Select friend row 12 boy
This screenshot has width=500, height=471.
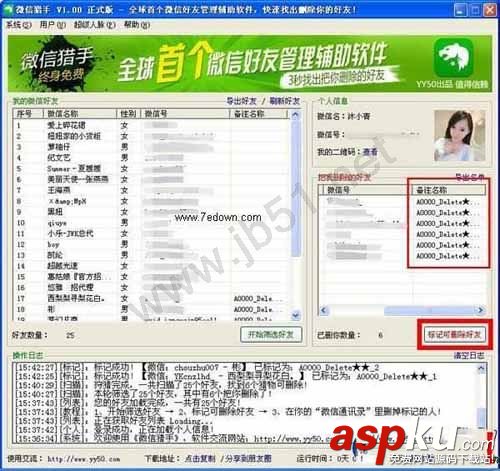pyautogui.click(x=152, y=244)
